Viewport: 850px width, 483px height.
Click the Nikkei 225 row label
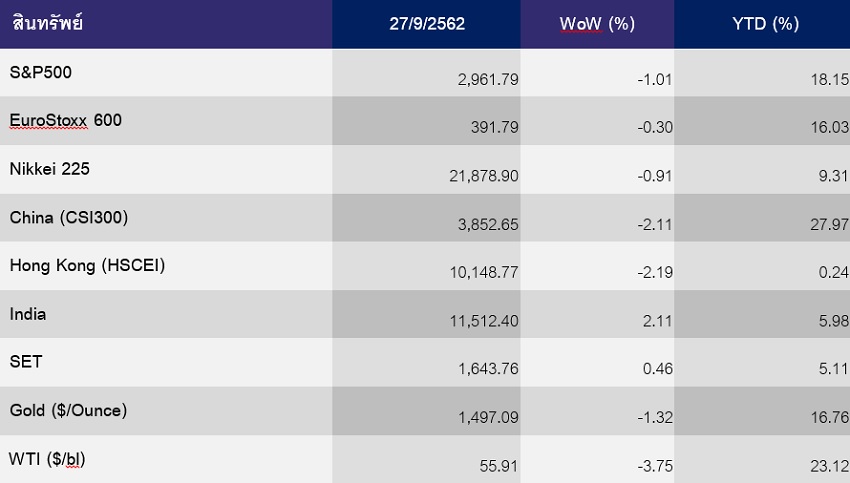point(50,169)
